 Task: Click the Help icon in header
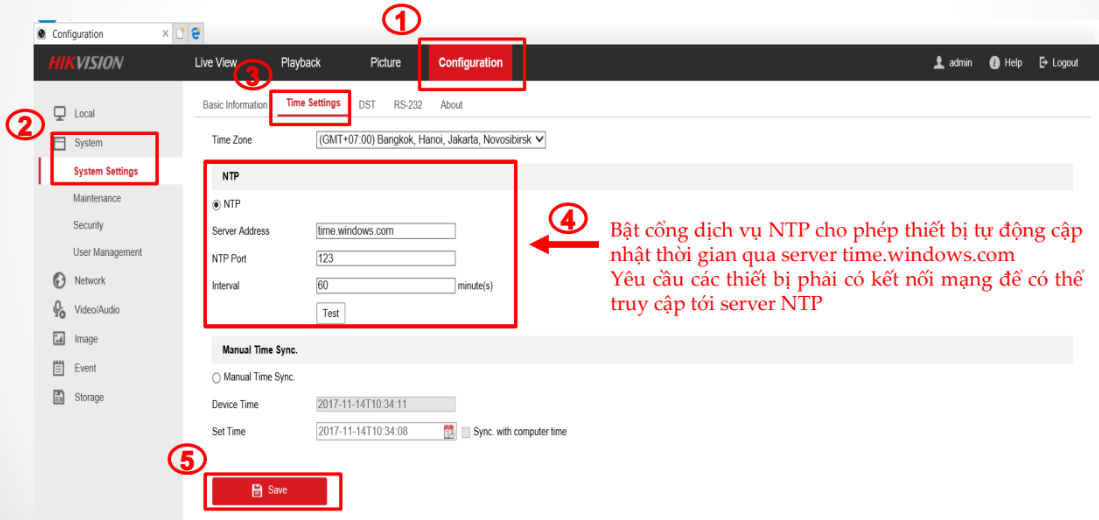click(995, 63)
